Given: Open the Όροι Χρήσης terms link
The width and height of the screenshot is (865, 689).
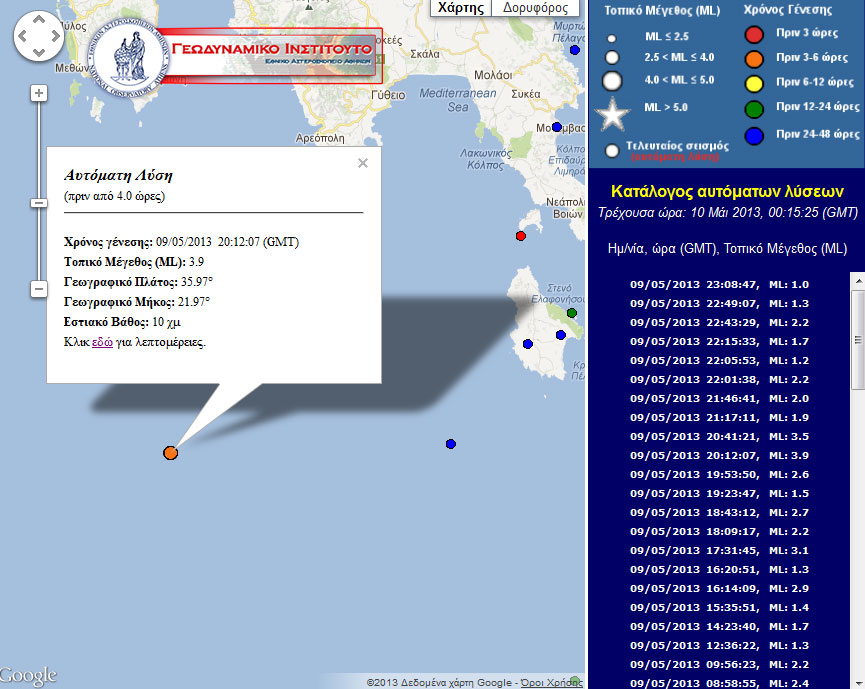Looking at the screenshot, I should coord(551,682).
